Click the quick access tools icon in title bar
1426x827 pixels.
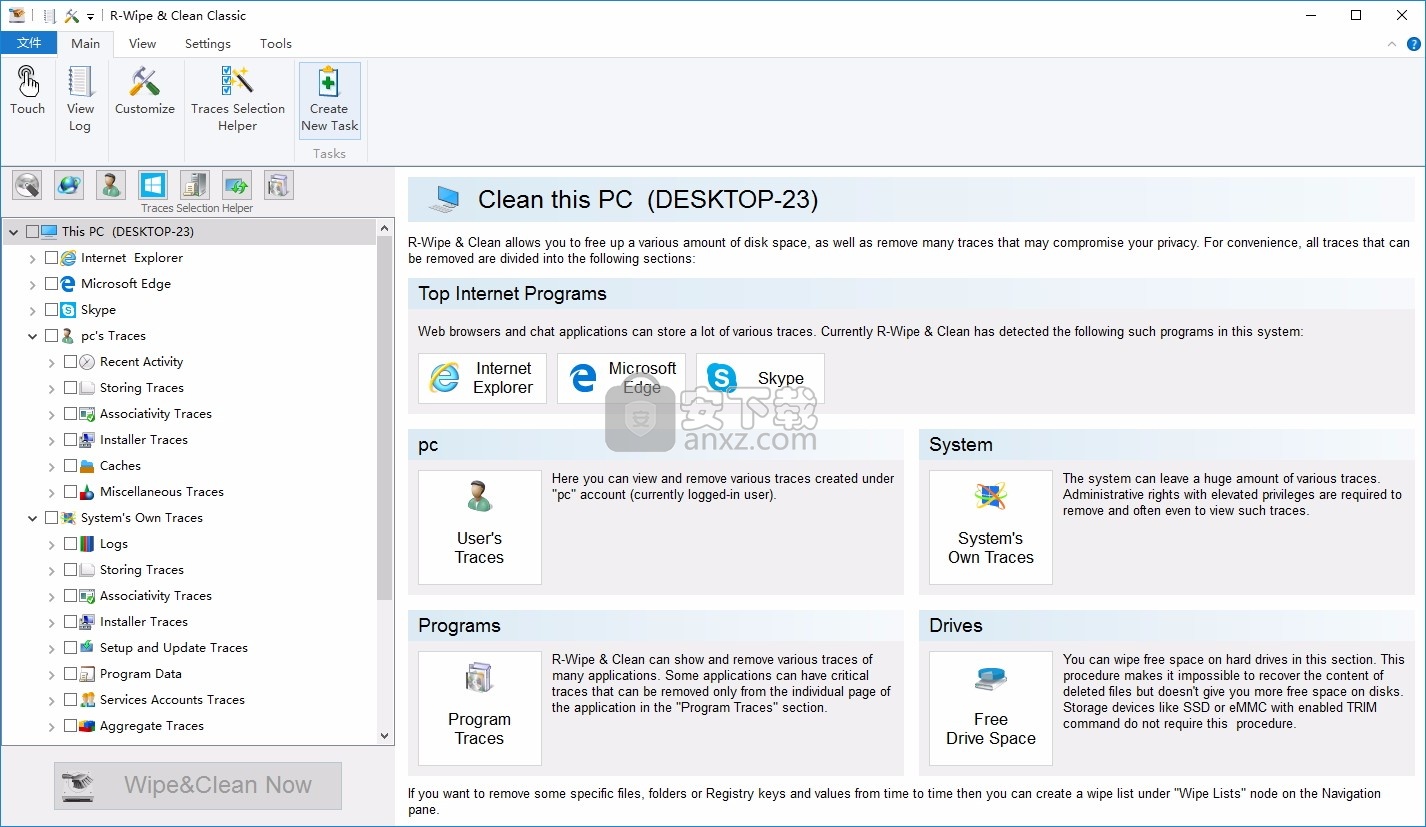(71, 16)
